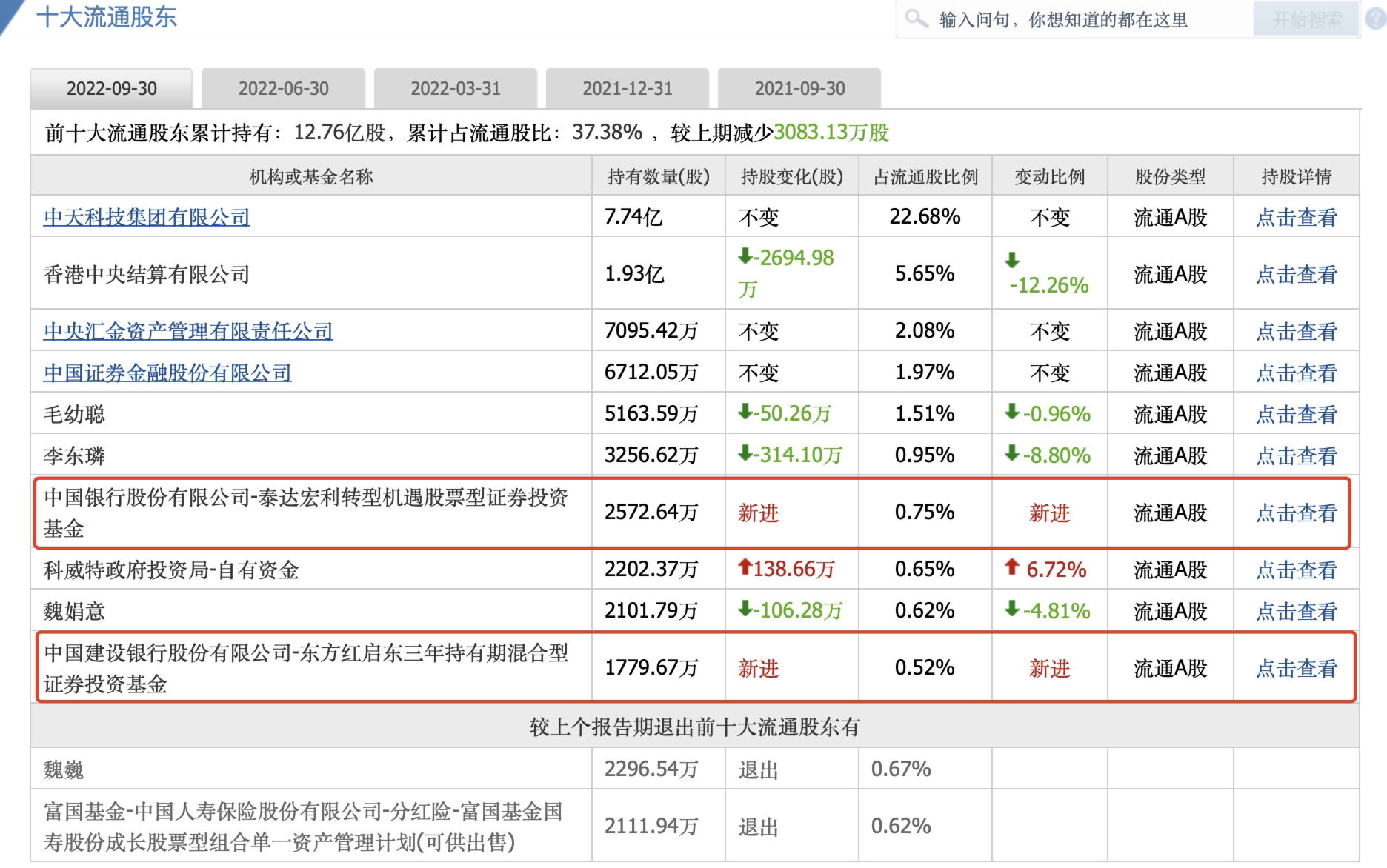Click the -2694.98万 change value
The width and height of the screenshot is (1387, 868).
[x=786, y=273]
